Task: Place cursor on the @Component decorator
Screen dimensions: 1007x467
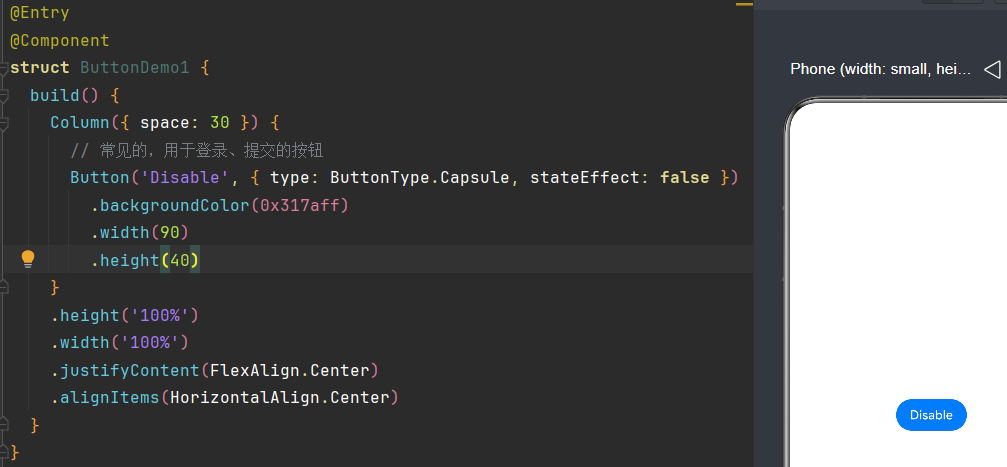Action: (60, 40)
